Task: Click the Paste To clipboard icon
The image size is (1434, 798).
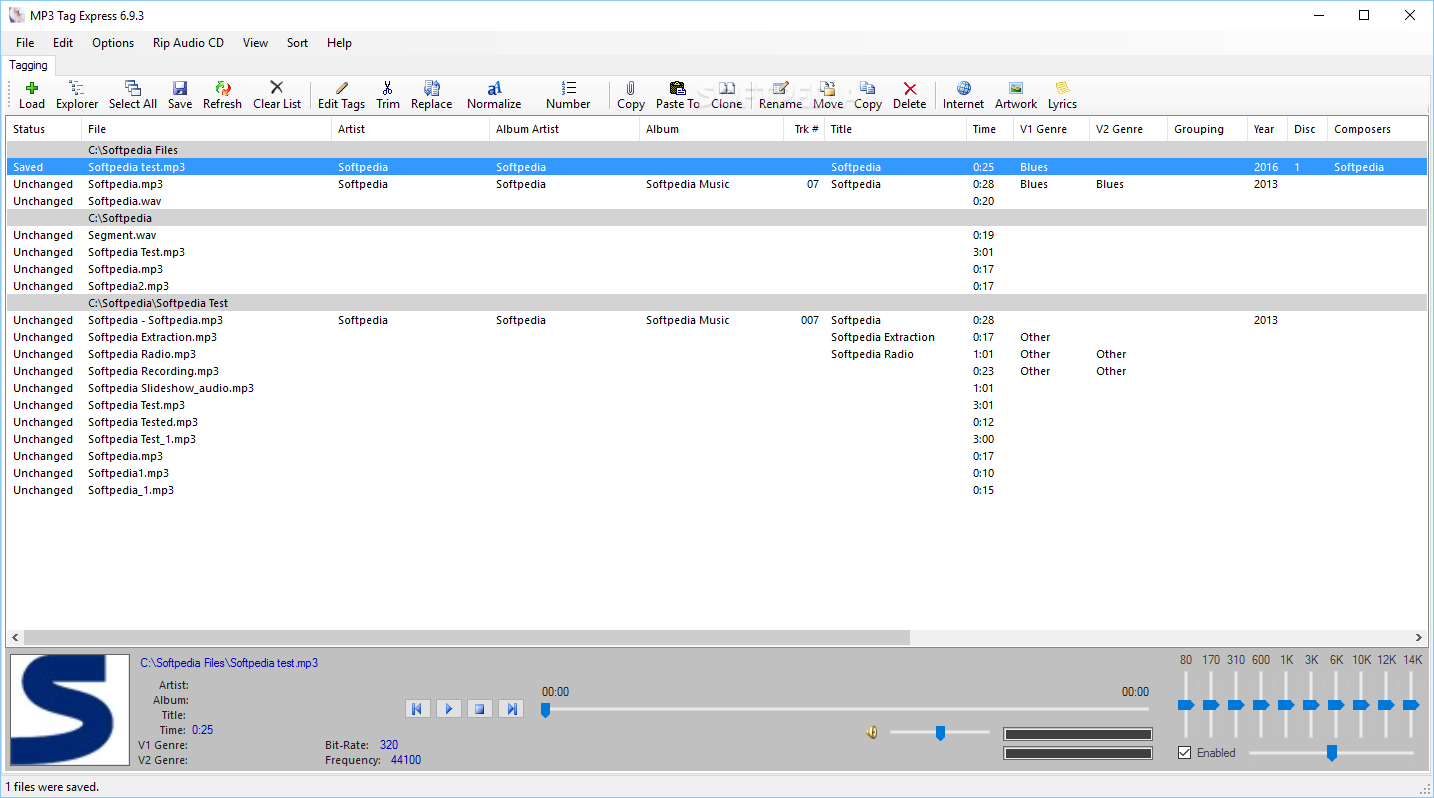Action: pyautogui.click(x=677, y=89)
